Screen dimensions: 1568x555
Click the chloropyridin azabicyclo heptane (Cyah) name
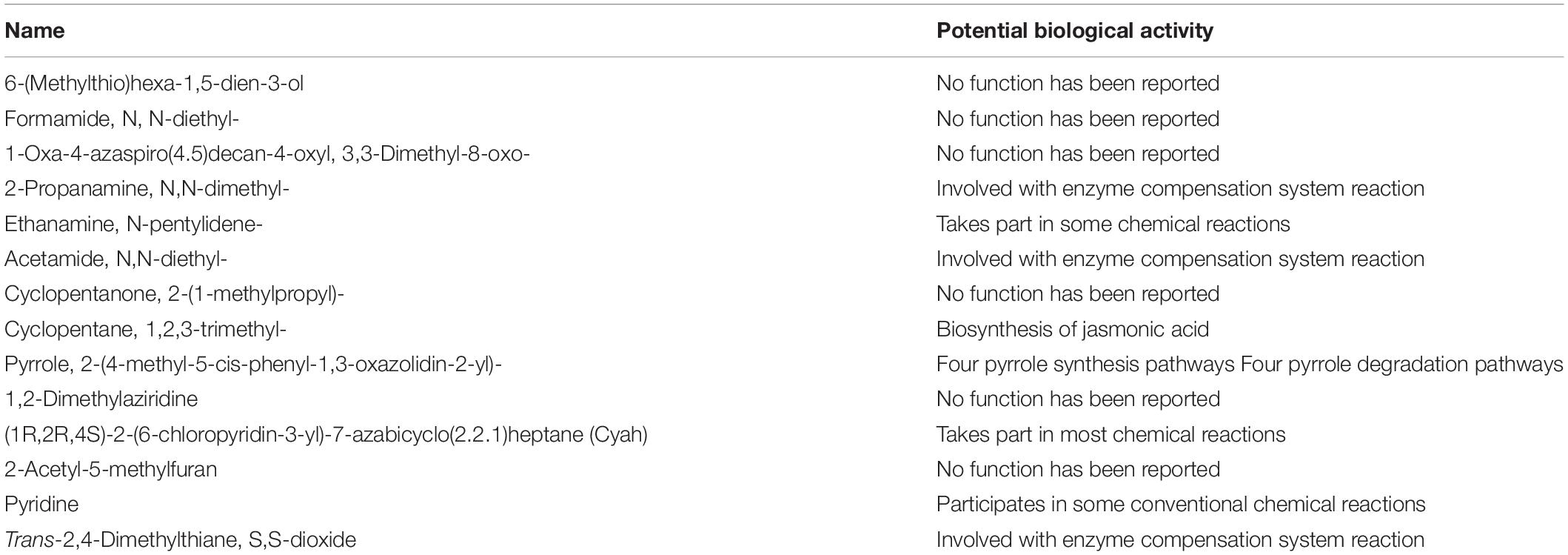[x=326, y=434]
